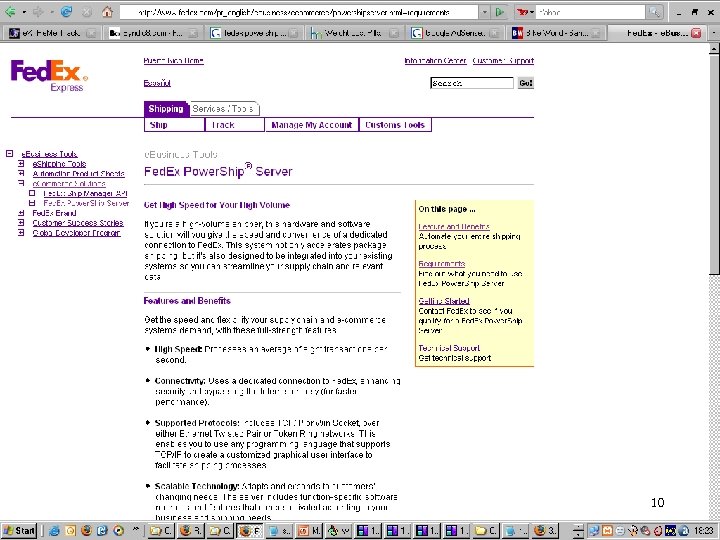The height and width of the screenshot is (540, 720).
Task: Switch to the Google AdSense browser tab
Action: [x=455, y=33]
